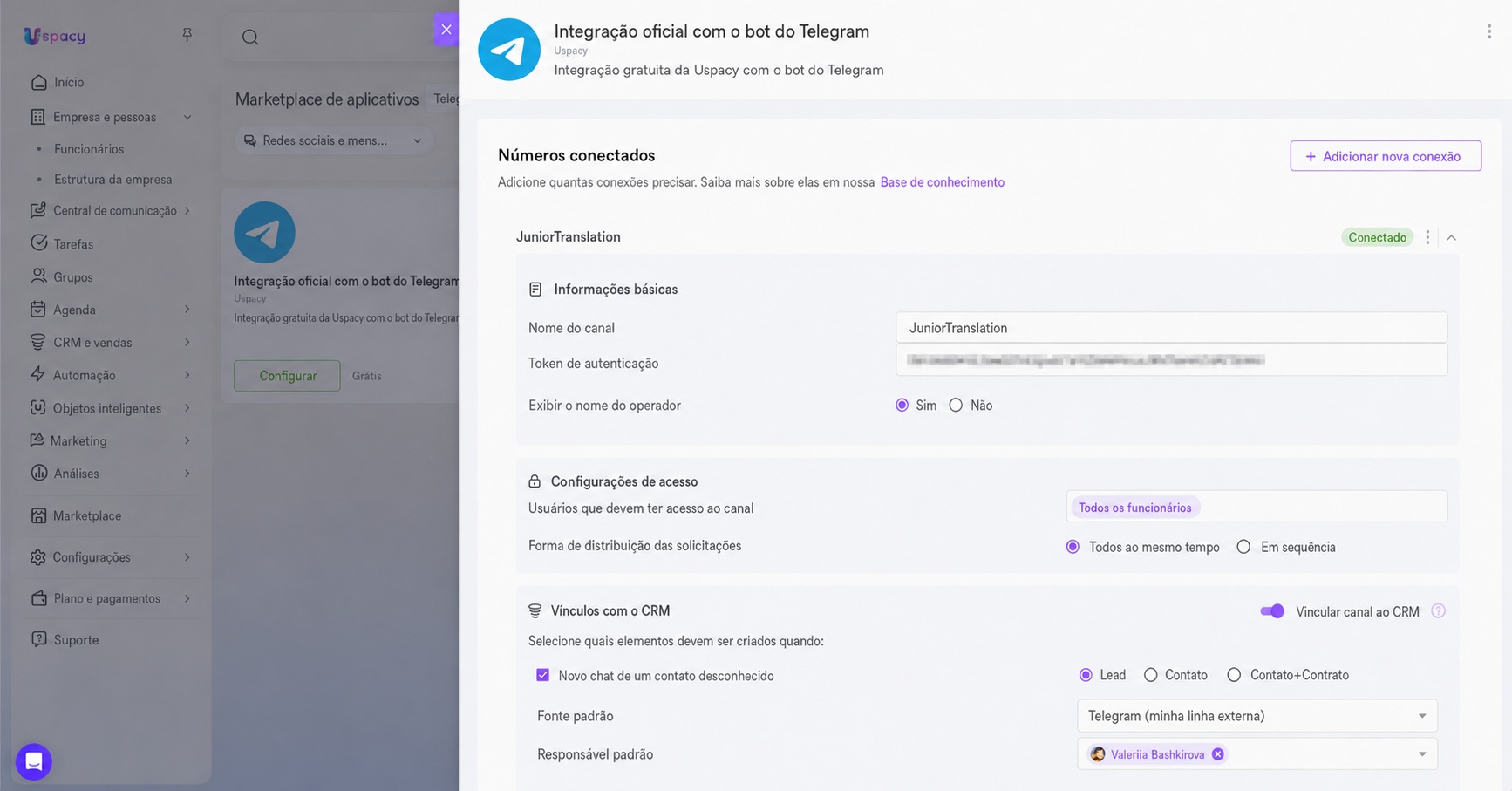Expand the Marketing sidebar menu

(187, 440)
